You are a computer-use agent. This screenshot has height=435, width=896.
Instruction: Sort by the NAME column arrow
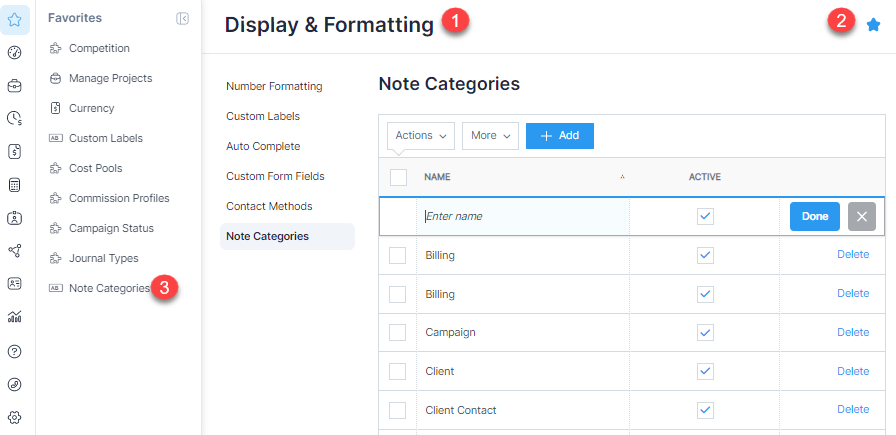(x=622, y=178)
